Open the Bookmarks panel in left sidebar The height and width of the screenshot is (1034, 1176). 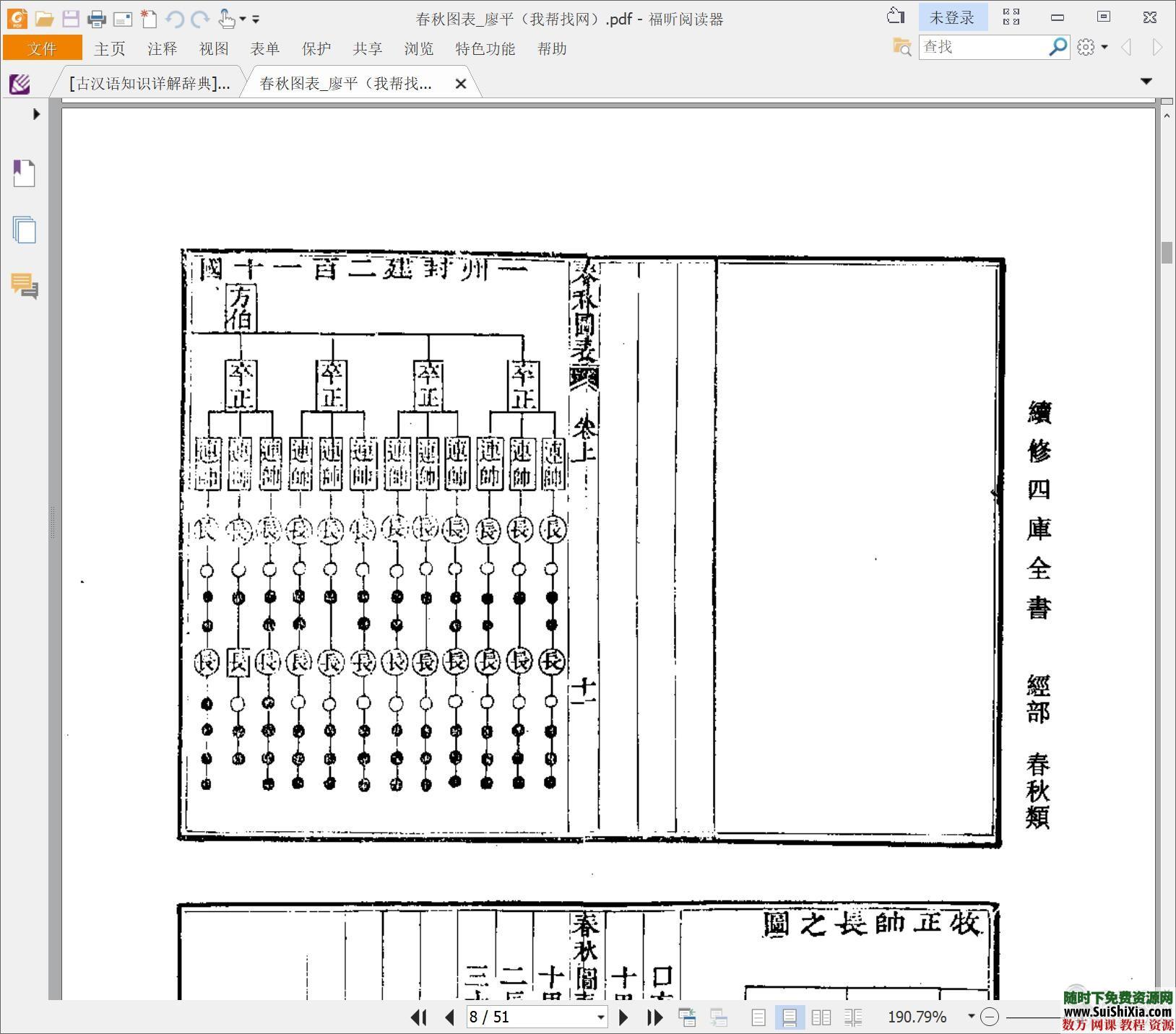point(24,173)
